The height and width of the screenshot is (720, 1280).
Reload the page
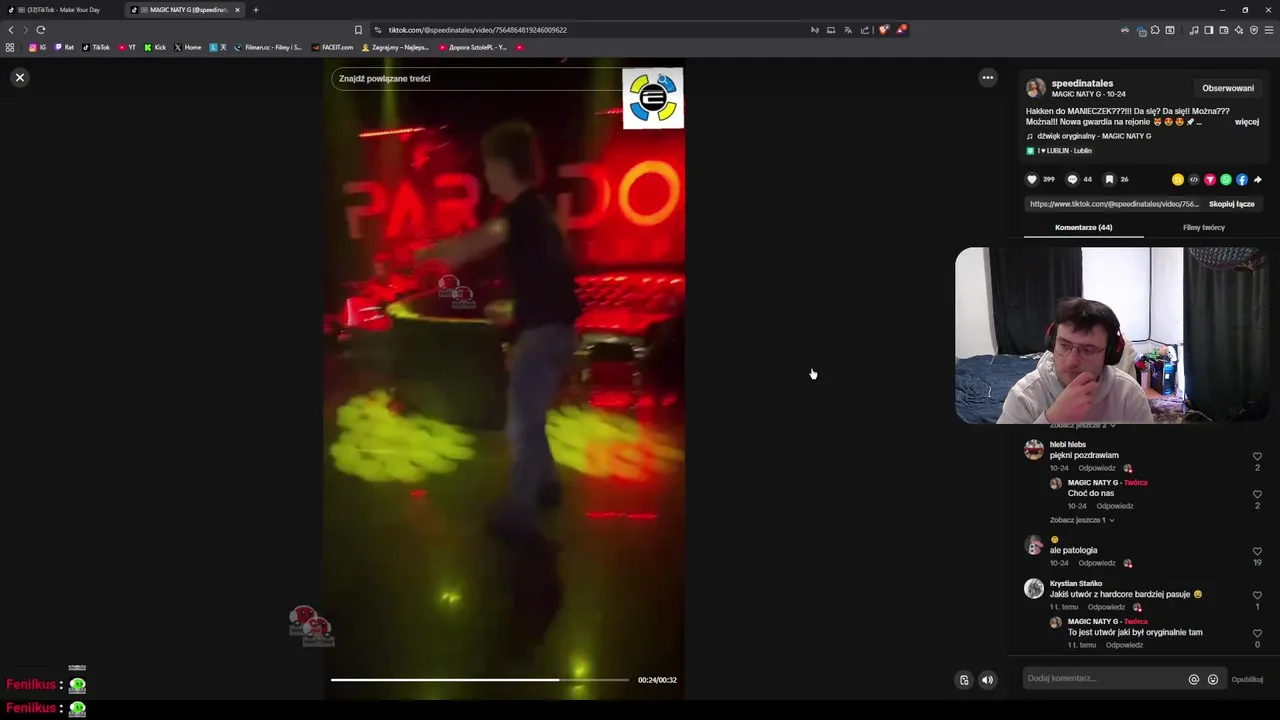tap(40, 30)
